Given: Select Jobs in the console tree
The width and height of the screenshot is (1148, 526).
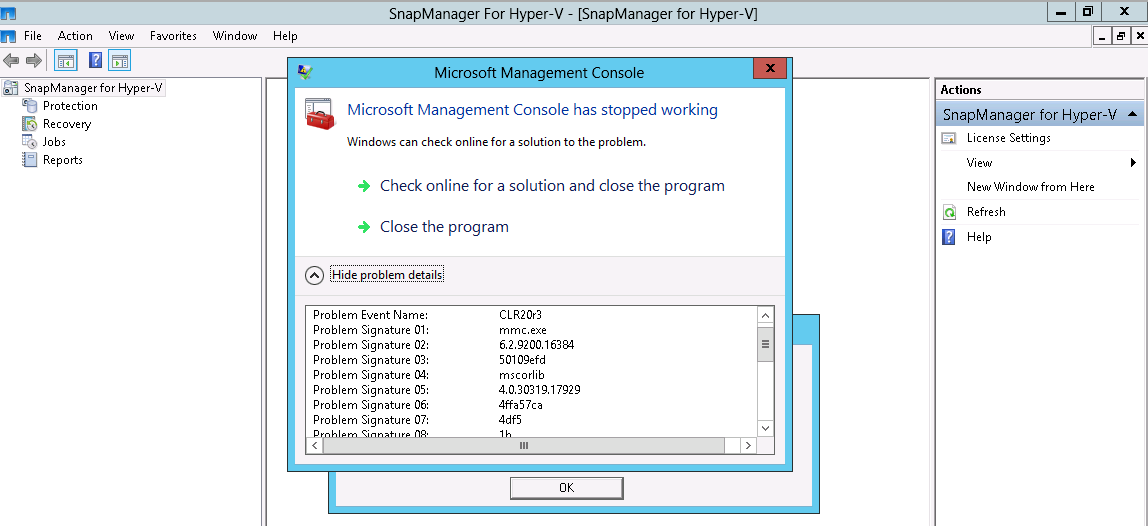Looking at the screenshot, I should pyautogui.click(x=54, y=142).
